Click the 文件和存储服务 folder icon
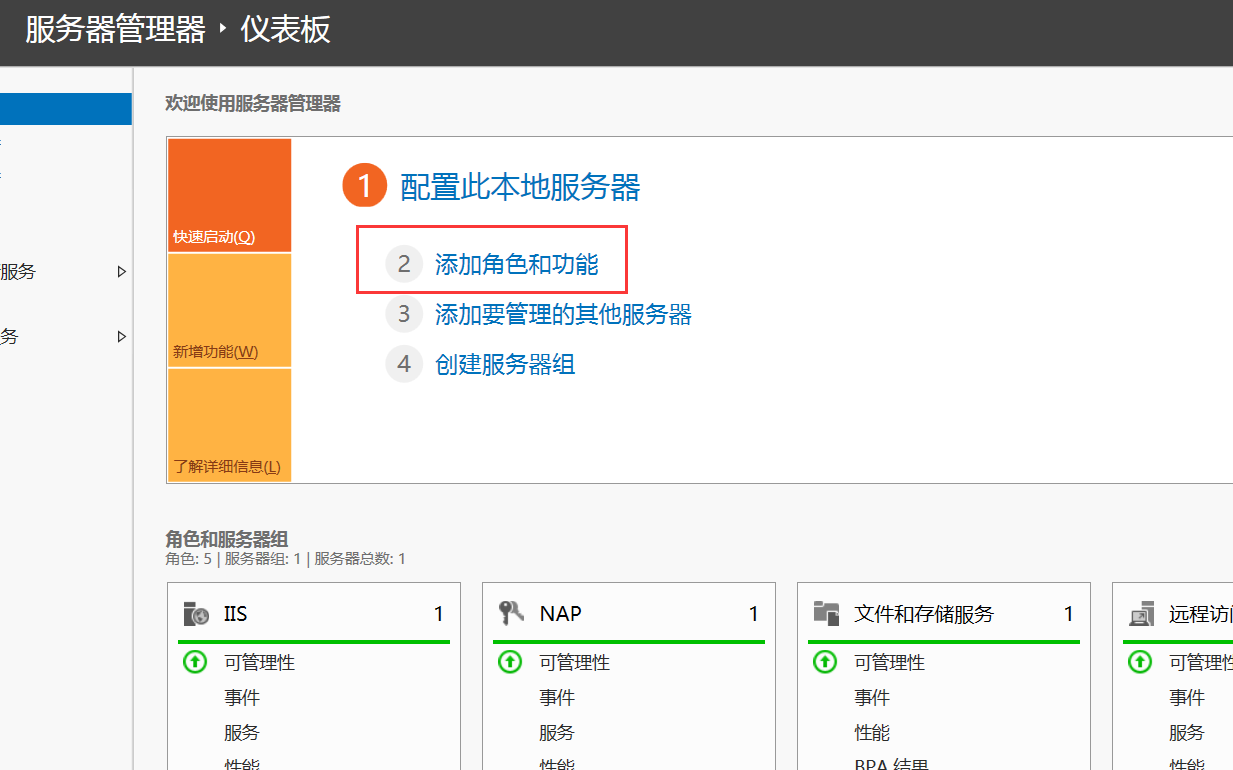 tap(826, 613)
